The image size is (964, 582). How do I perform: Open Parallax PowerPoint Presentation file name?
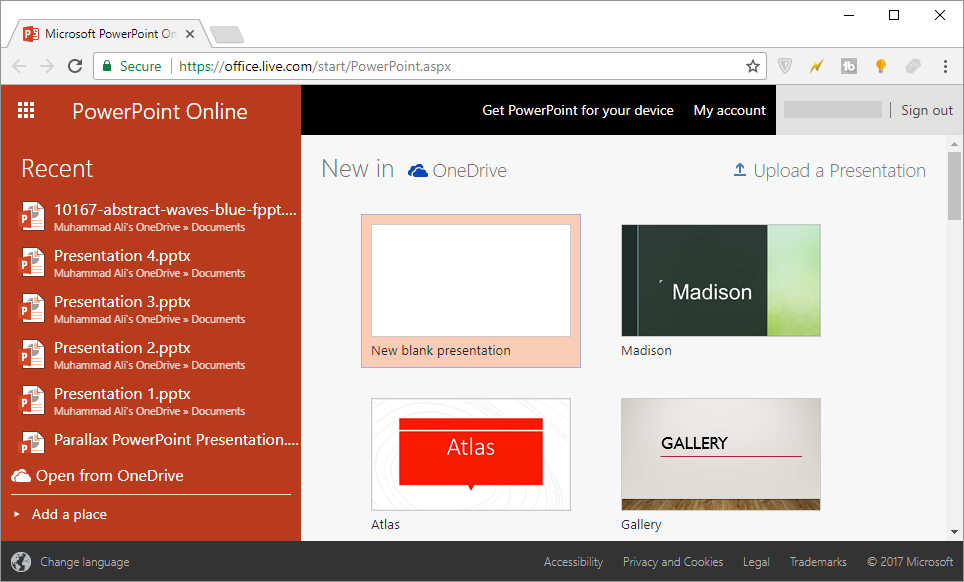pos(176,440)
